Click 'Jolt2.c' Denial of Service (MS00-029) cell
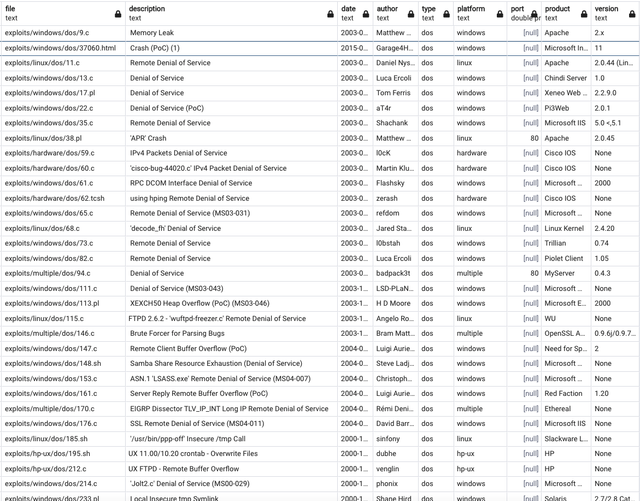Image resolution: width=640 pixels, height=501 pixels. point(231,484)
